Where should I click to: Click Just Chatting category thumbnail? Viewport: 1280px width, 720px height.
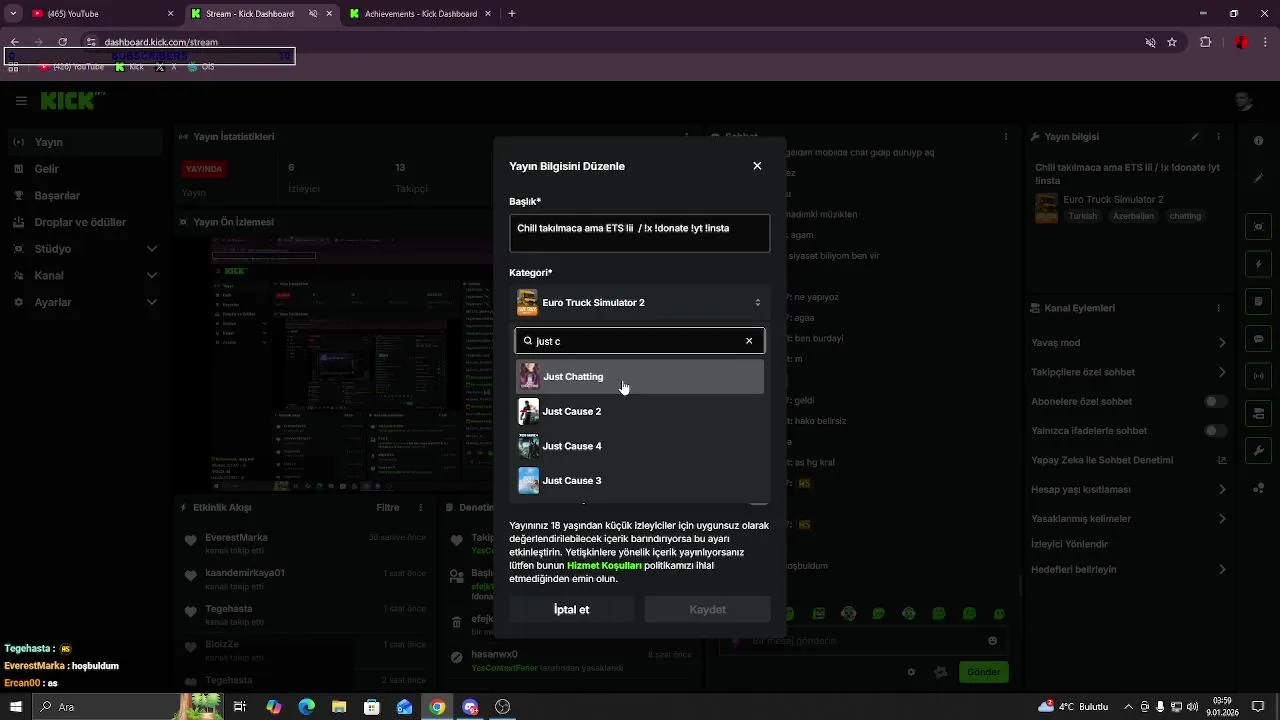click(x=529, y=377)
